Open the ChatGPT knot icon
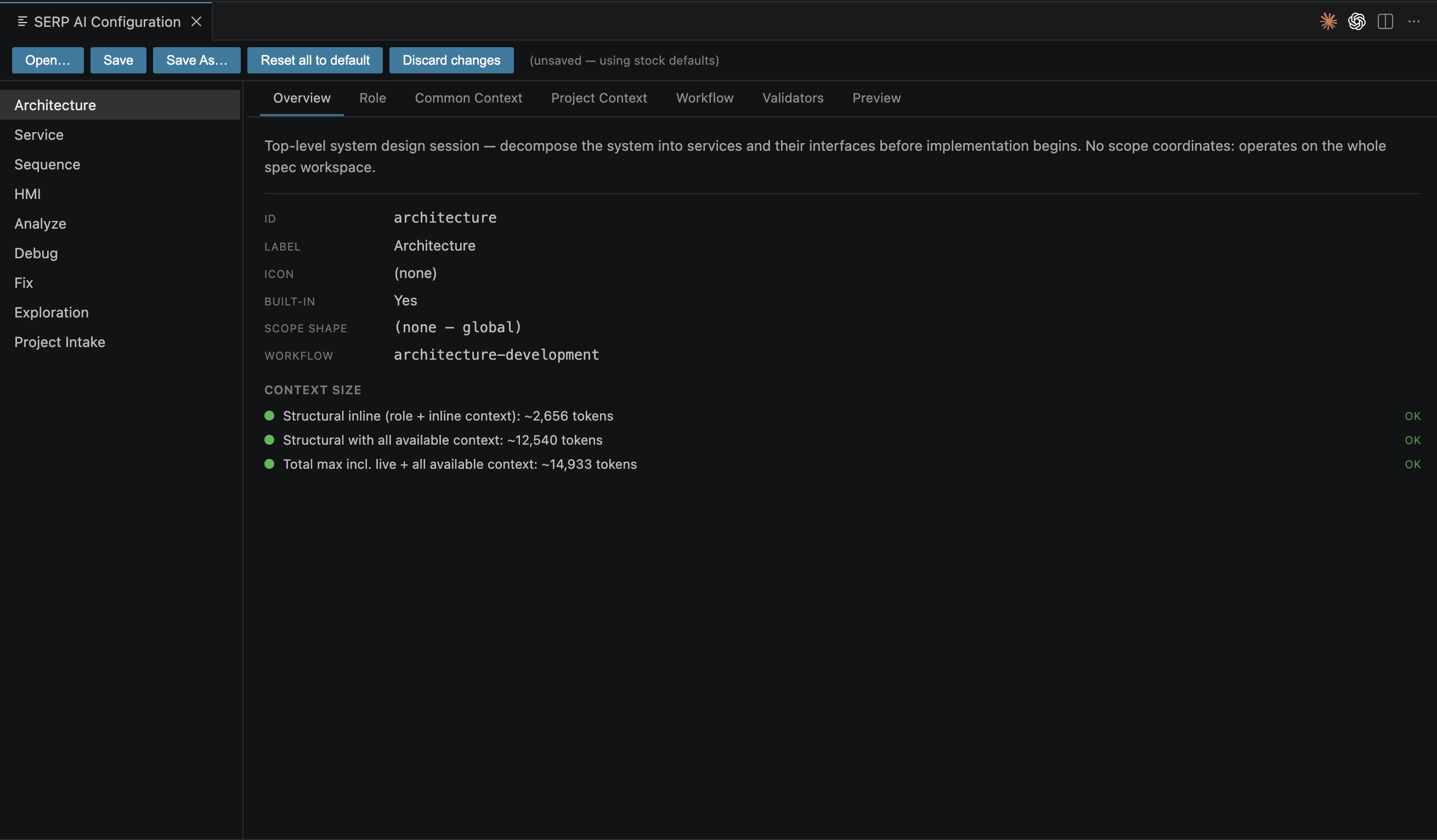Viewport: 1437px width, 840px height. click(1356, 21)
